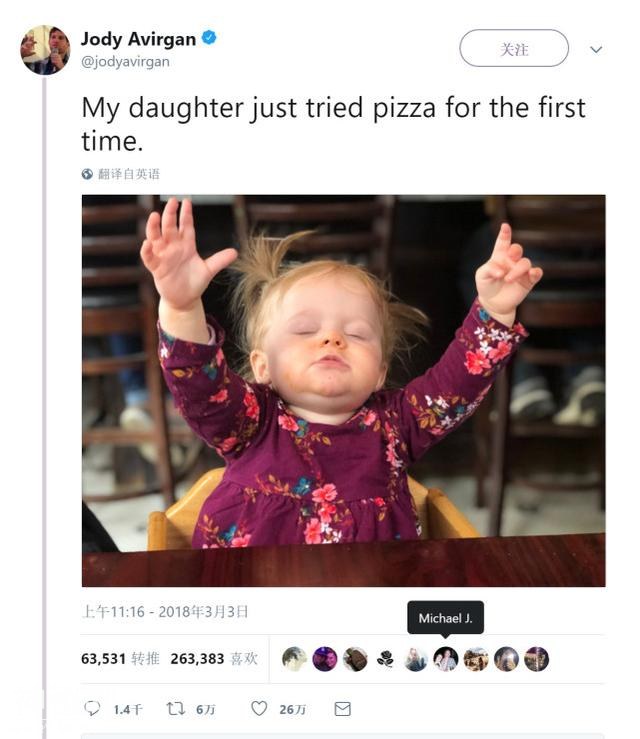Open the black rose avatar liker

(385, 659)
